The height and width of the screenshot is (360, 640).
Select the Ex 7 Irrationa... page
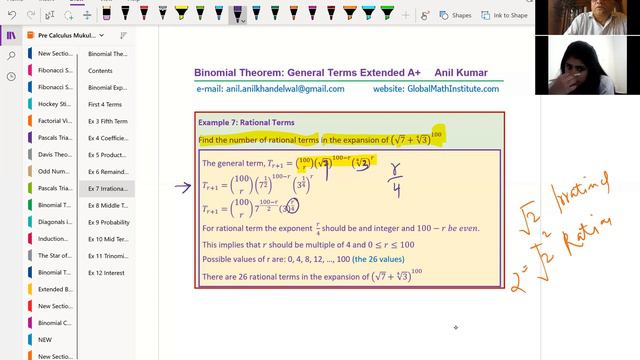(x=107, y=189)
